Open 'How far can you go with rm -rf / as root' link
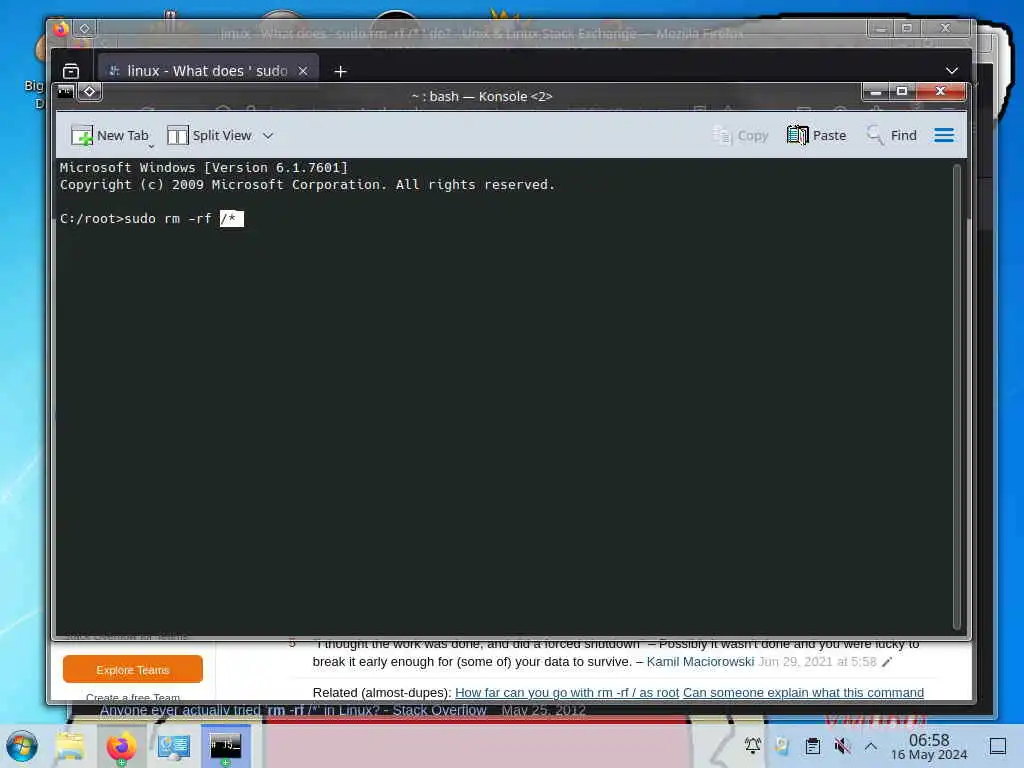Image resolution: width=1024 pixels, height=768 pixels. click(x=567, y=692)
